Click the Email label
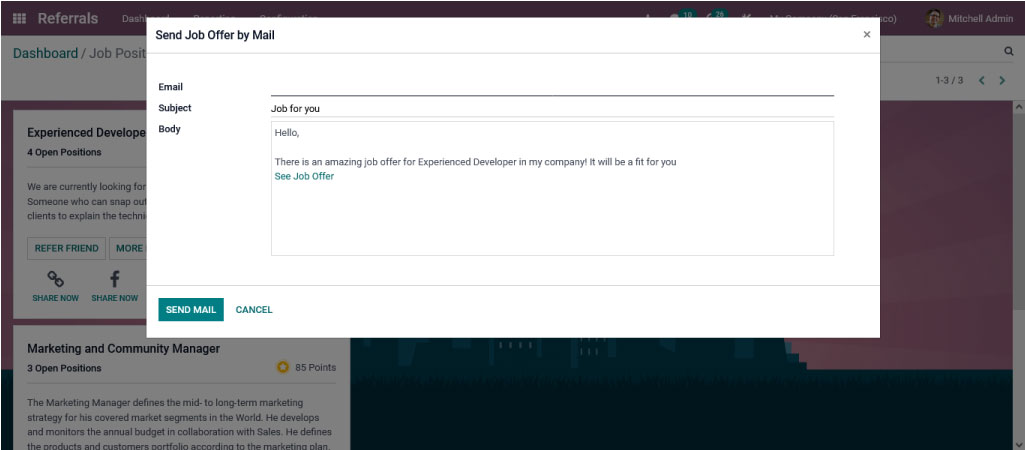This screenshot has height=450, width=1025. [x=171, y=87]
